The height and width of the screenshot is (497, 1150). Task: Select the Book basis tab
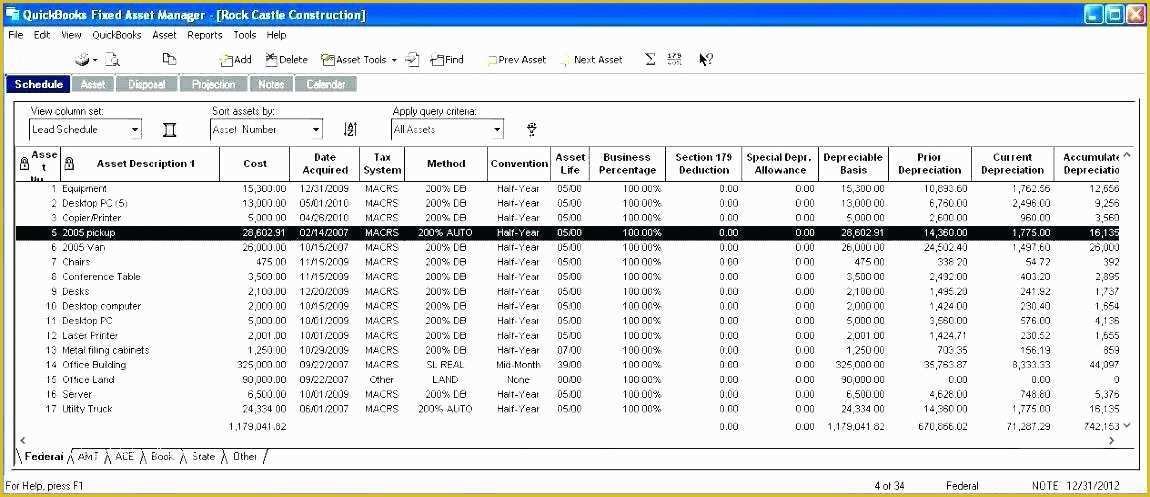point(161,456)
